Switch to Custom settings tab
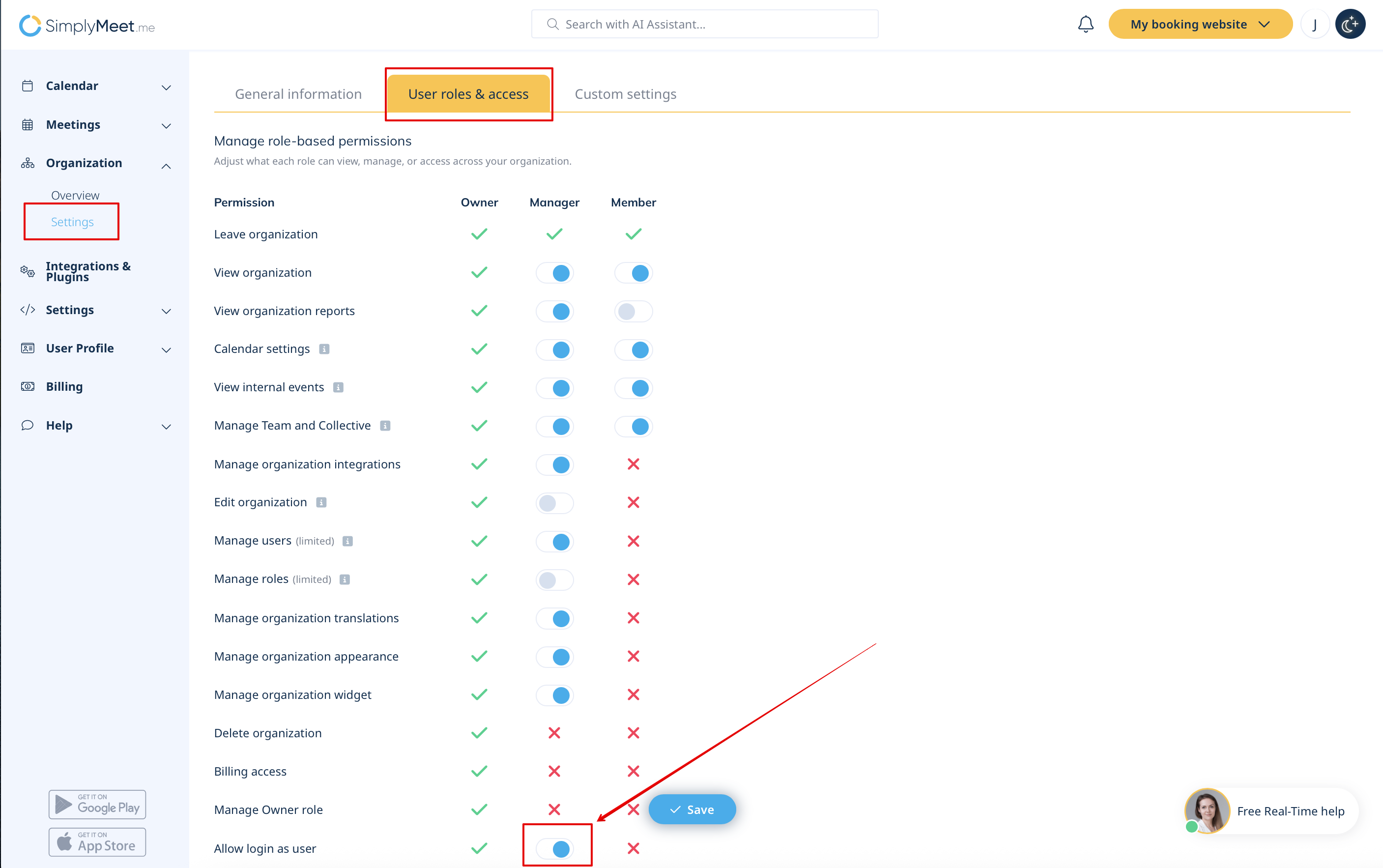 625,93
